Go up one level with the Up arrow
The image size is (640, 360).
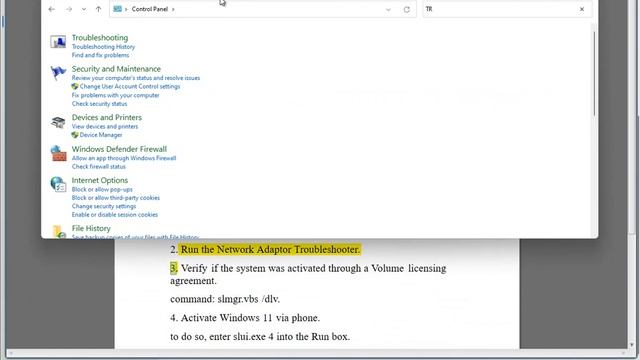point(98,9)
